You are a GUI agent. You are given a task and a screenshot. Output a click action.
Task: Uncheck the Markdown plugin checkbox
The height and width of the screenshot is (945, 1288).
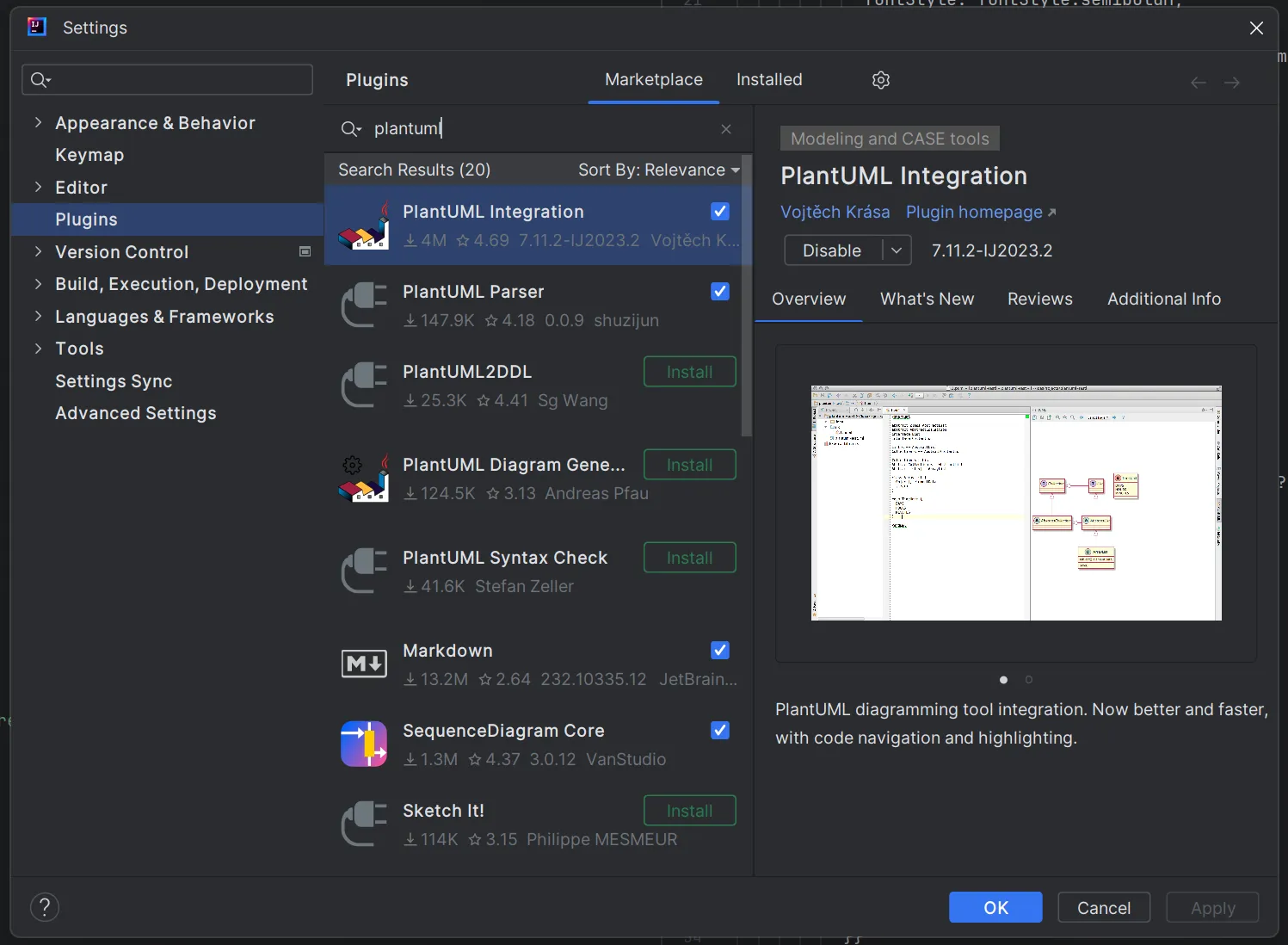point(720,650)
